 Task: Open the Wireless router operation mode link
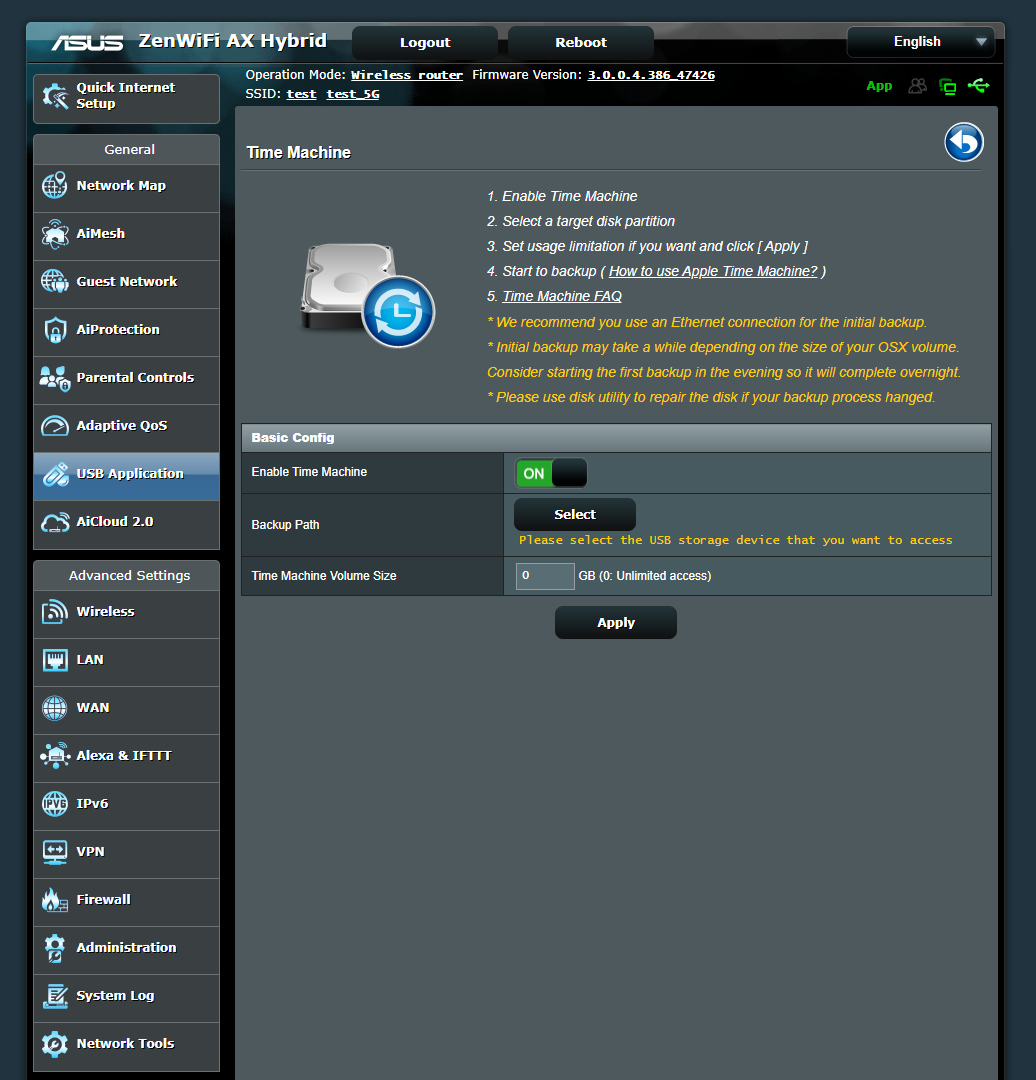click(406, 74)
